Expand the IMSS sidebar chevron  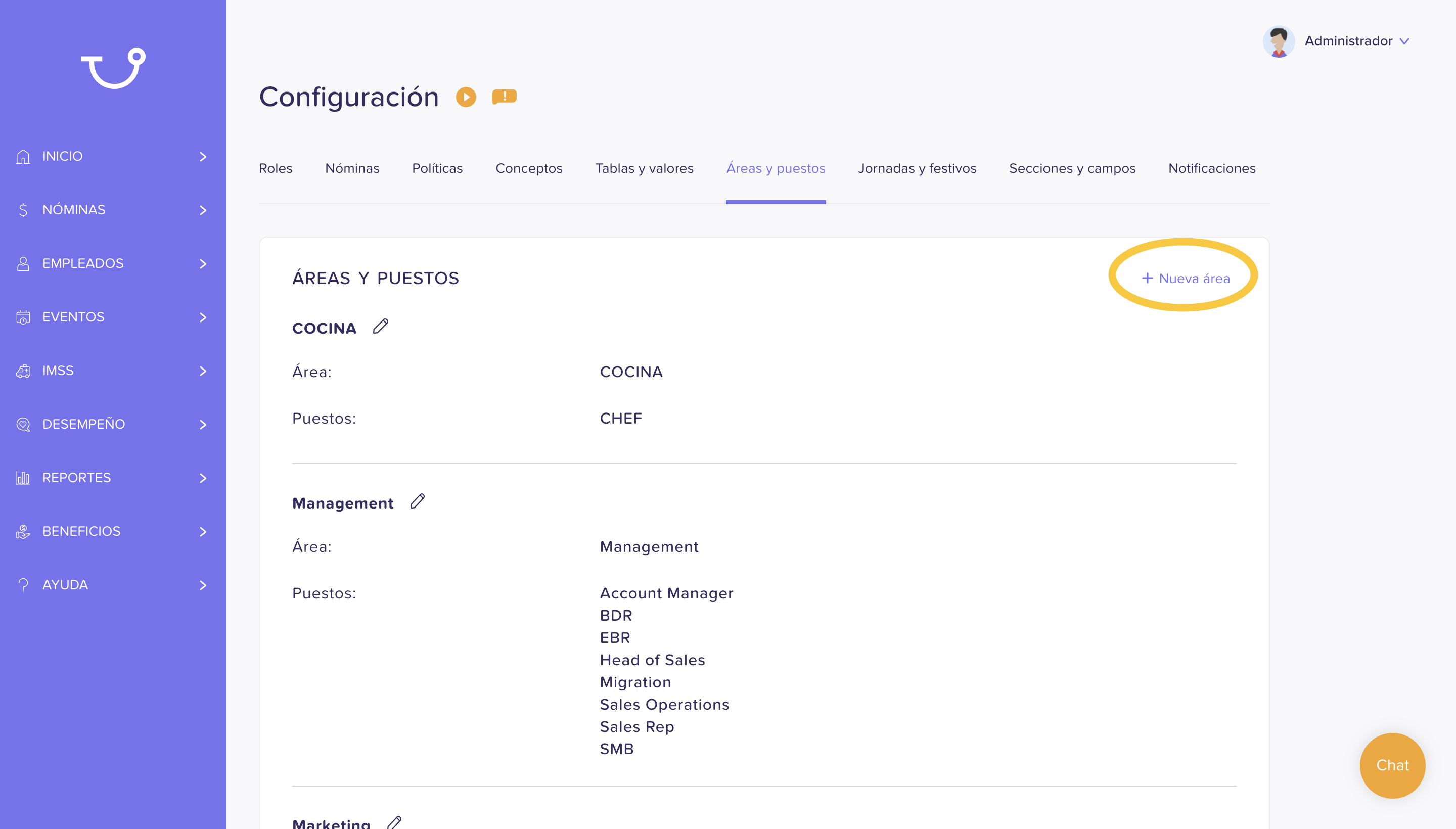tap(203, 371)
